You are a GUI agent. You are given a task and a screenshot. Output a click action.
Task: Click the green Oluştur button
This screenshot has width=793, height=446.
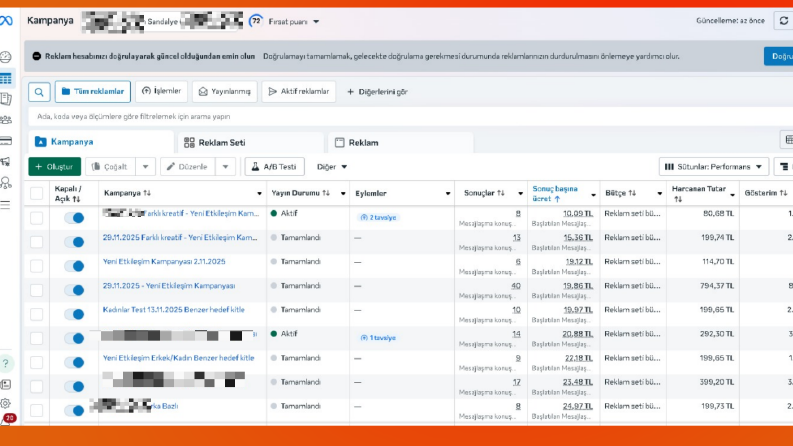click(55, 167)
